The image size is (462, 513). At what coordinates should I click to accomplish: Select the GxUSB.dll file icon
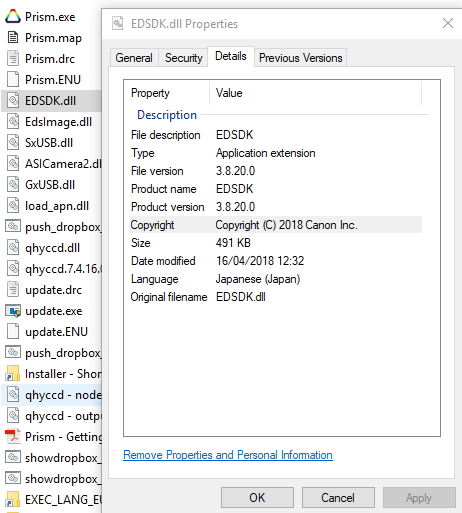tap(13, 185)
